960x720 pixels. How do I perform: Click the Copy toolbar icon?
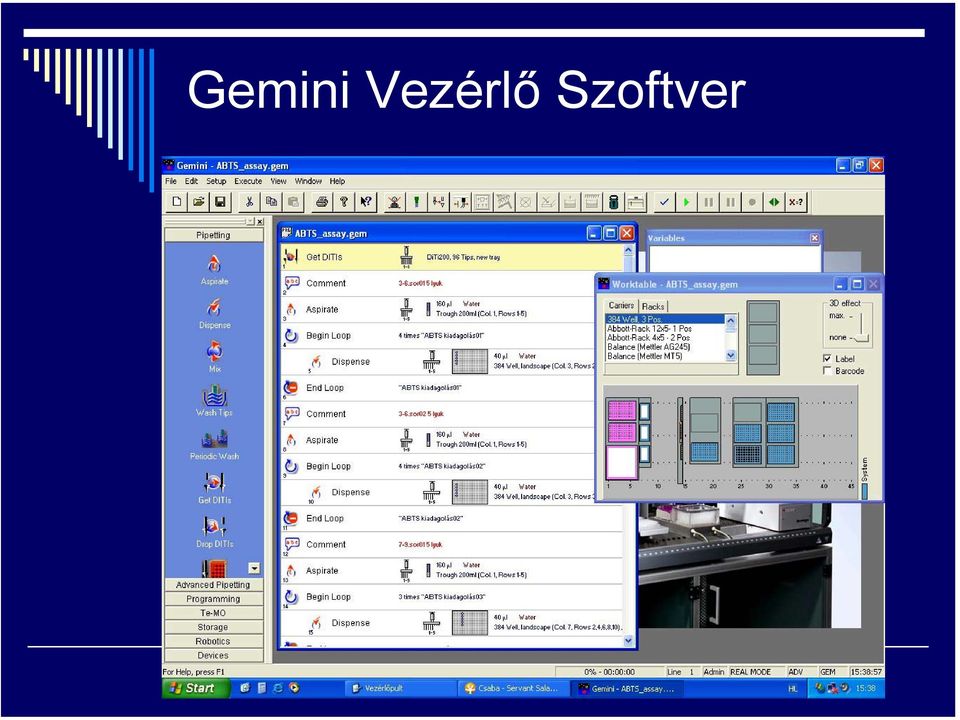click(x=271, y=201)
